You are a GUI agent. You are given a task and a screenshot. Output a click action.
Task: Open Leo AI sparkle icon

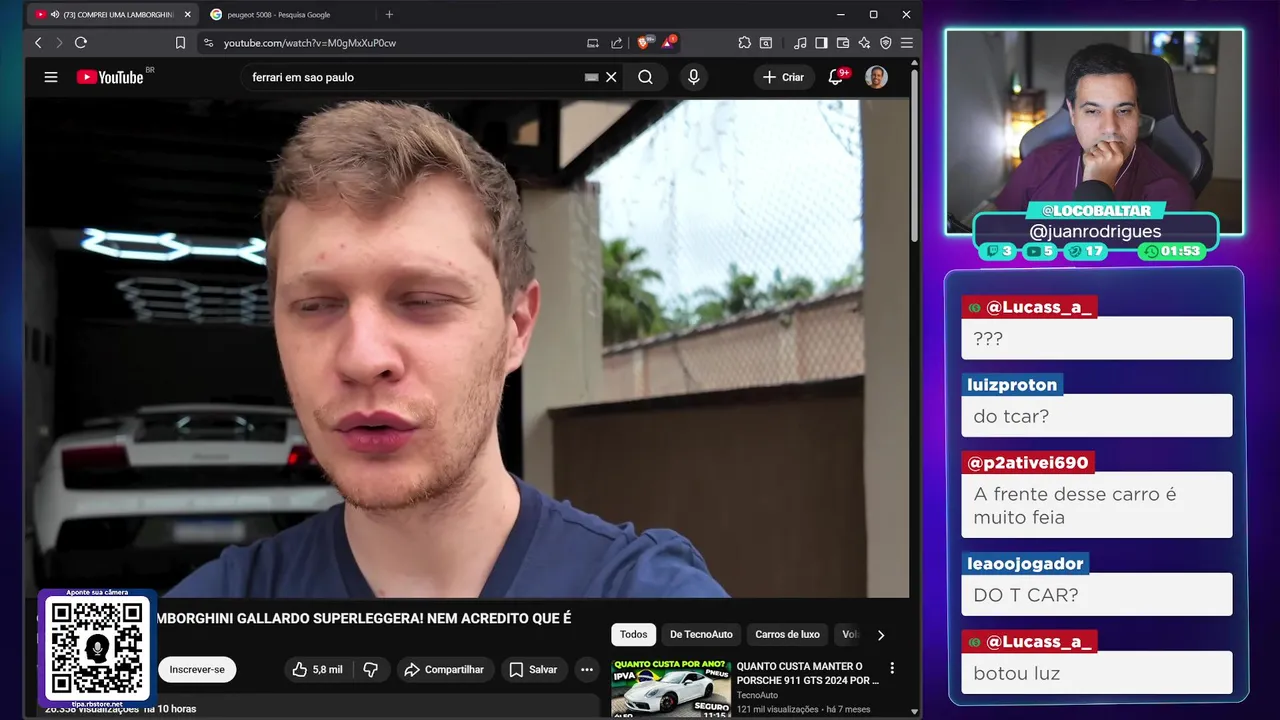point(864,43)
